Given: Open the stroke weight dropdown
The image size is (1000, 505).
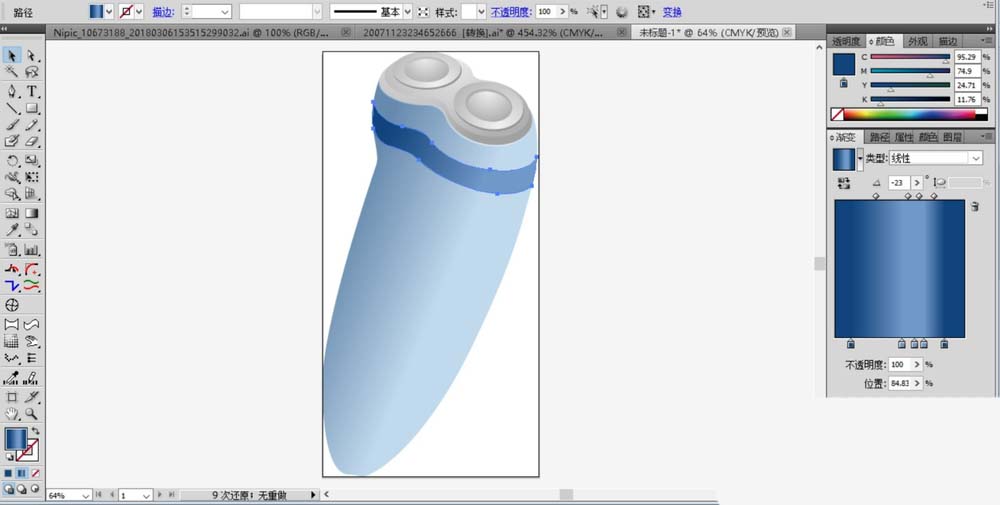Looking at the screenshot, I should coord(224,11).
